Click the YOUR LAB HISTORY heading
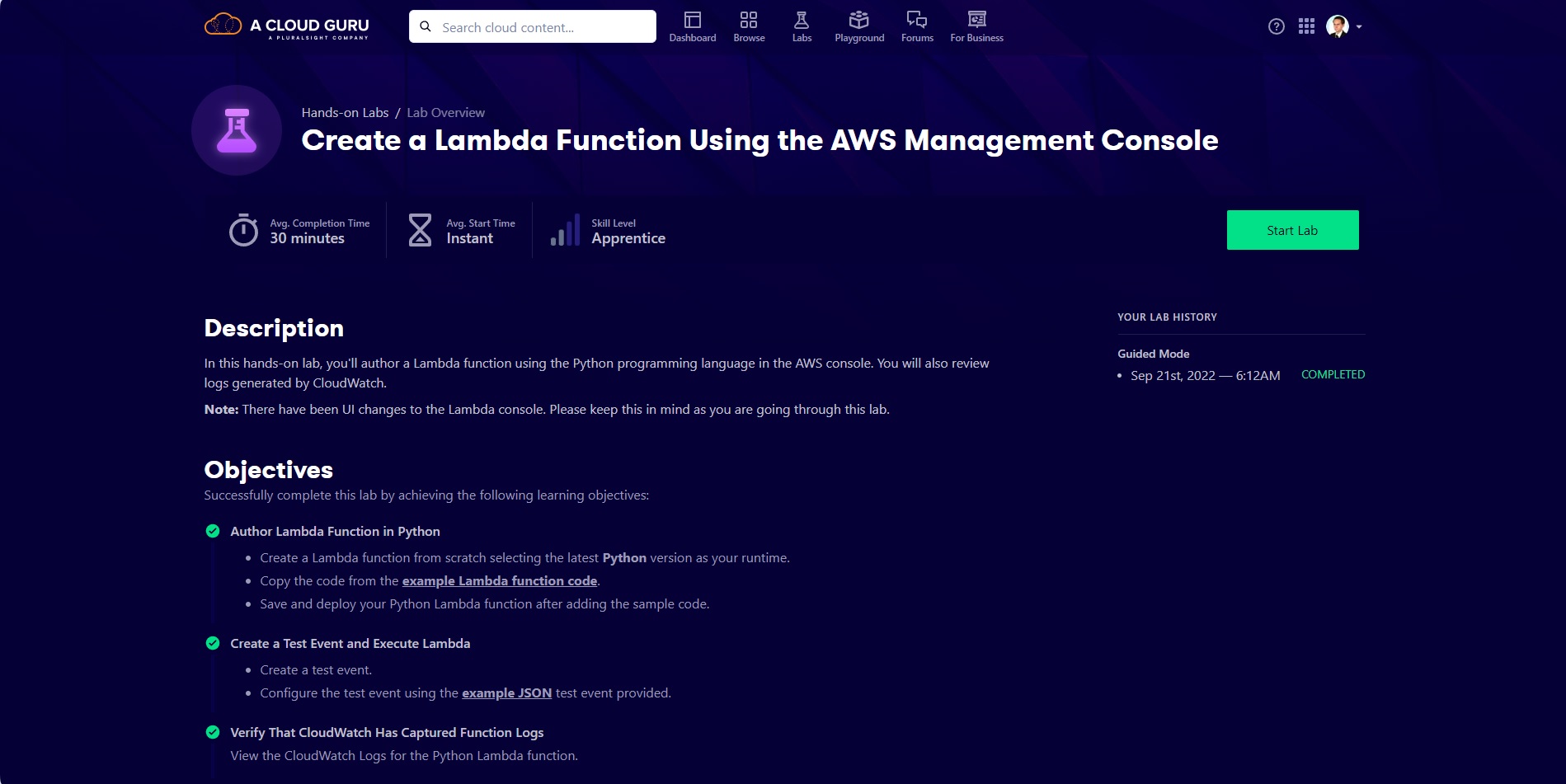The width and height of the screenshot is (1566, 784). pyautogui.click(x=1167, y=317)
